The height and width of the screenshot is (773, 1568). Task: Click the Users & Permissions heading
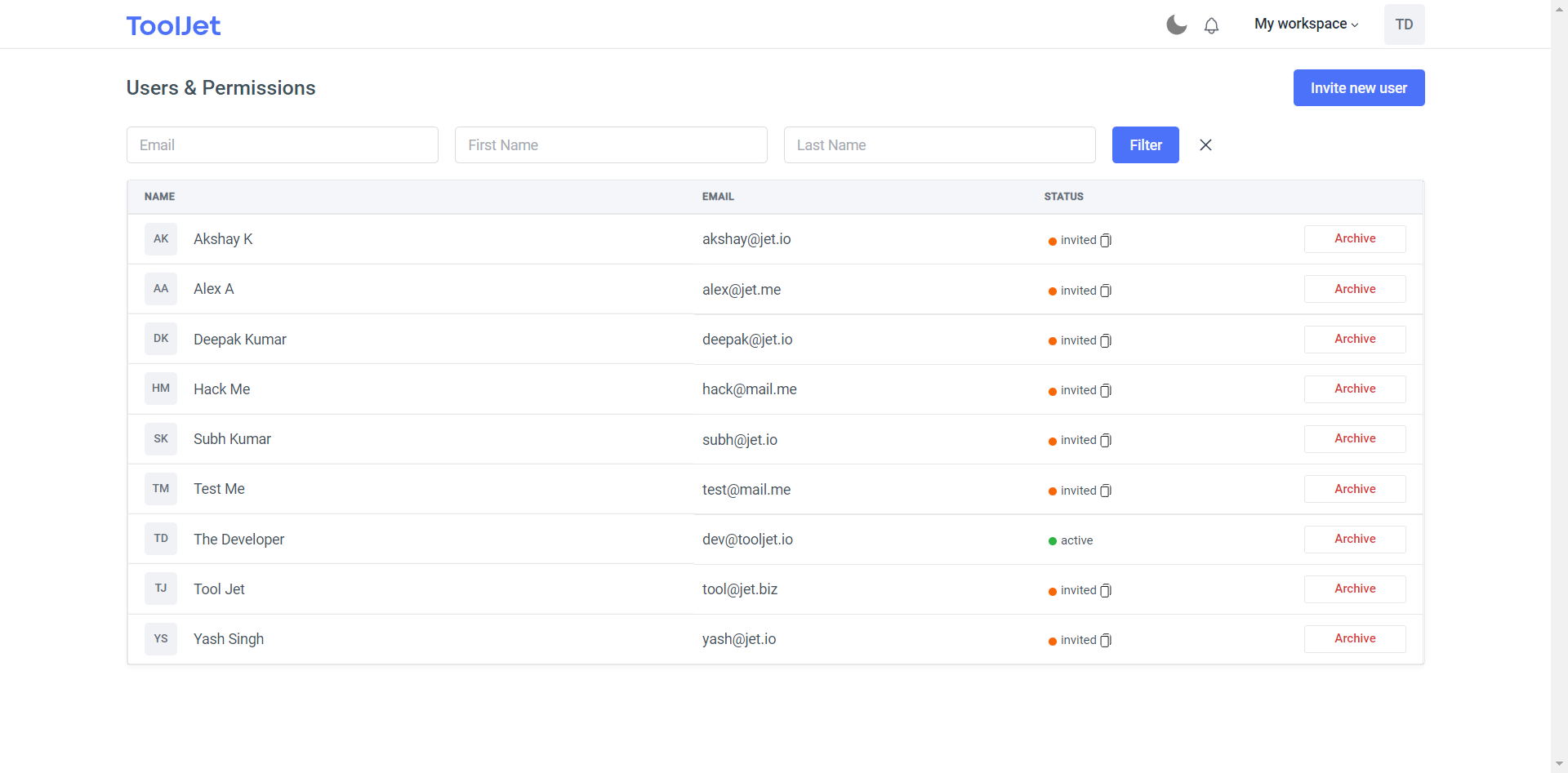[x=220, y=87]
